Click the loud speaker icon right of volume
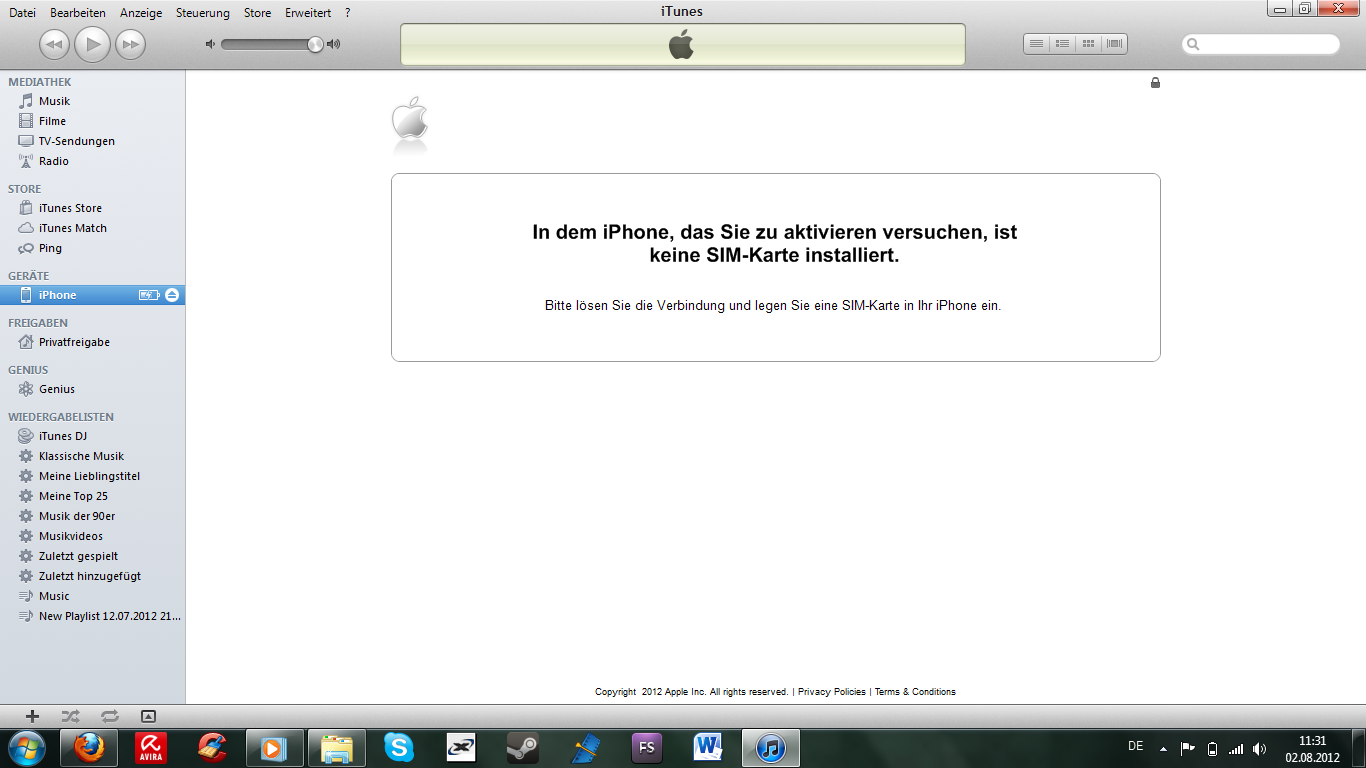 [x=334, y=44]
